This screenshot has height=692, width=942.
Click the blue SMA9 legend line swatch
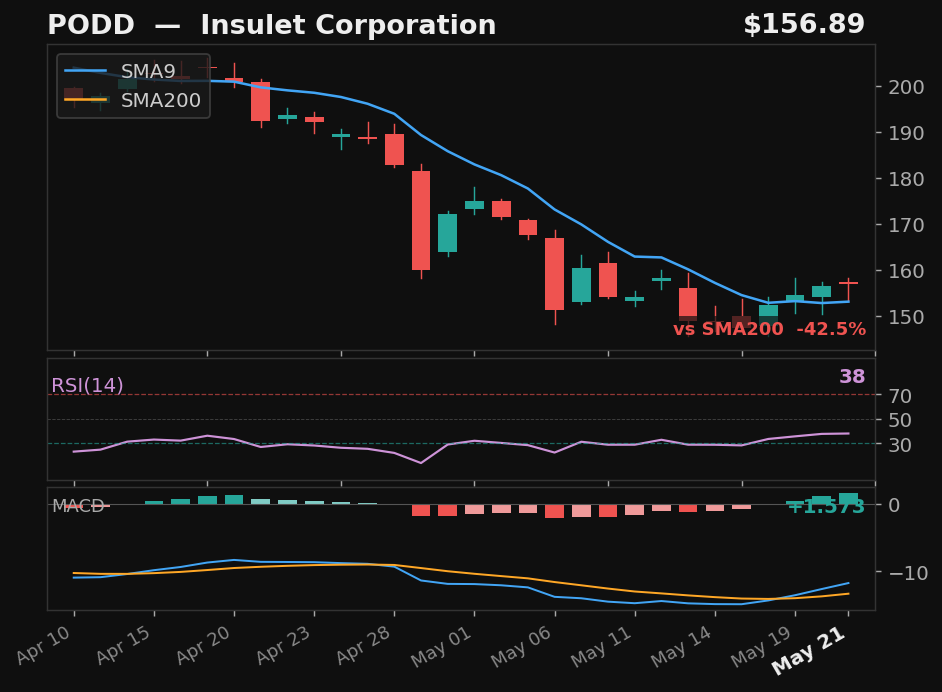[x=85, y=71]
